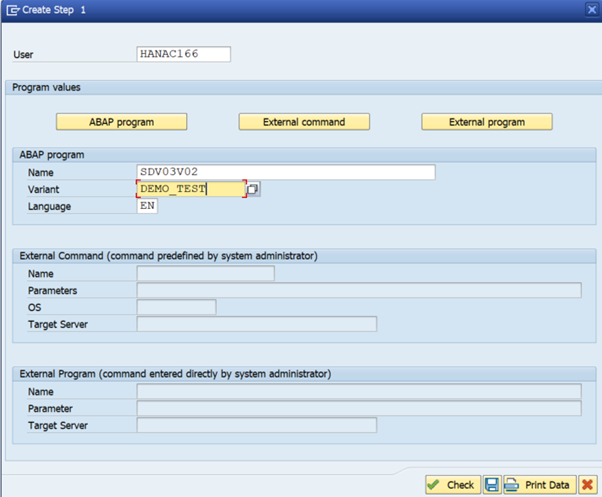Click the Variant label
Viewport: 602px width, 497px height.
pyautogui.click(x=43, y=189)
